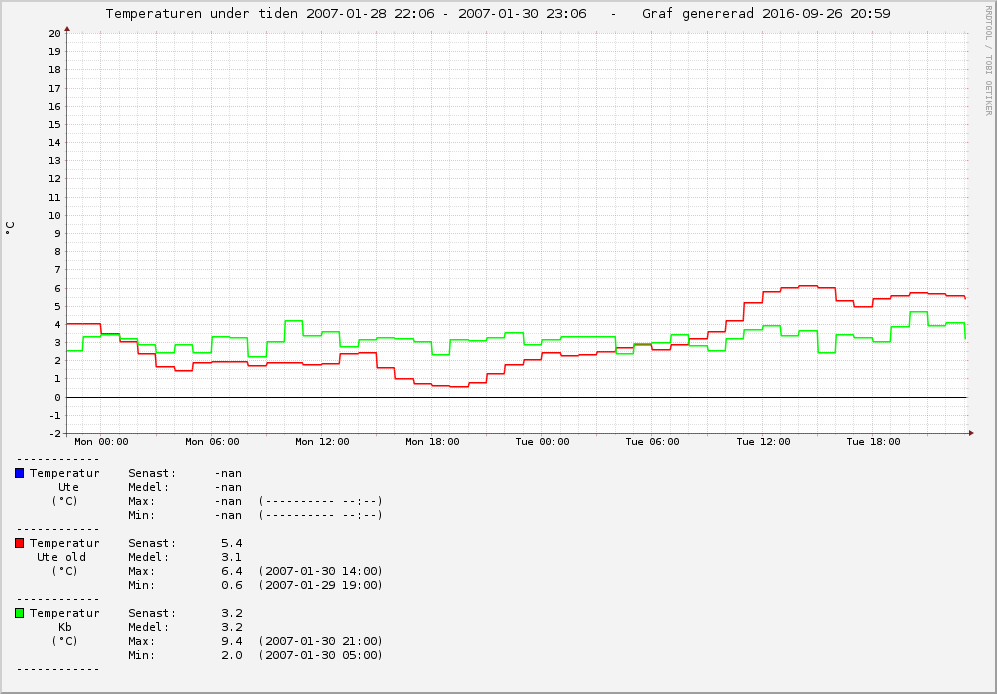This screenshot has width=997, height=694.
Task: Click the Mon 00:00 time axis label
Action: point(101,441)
